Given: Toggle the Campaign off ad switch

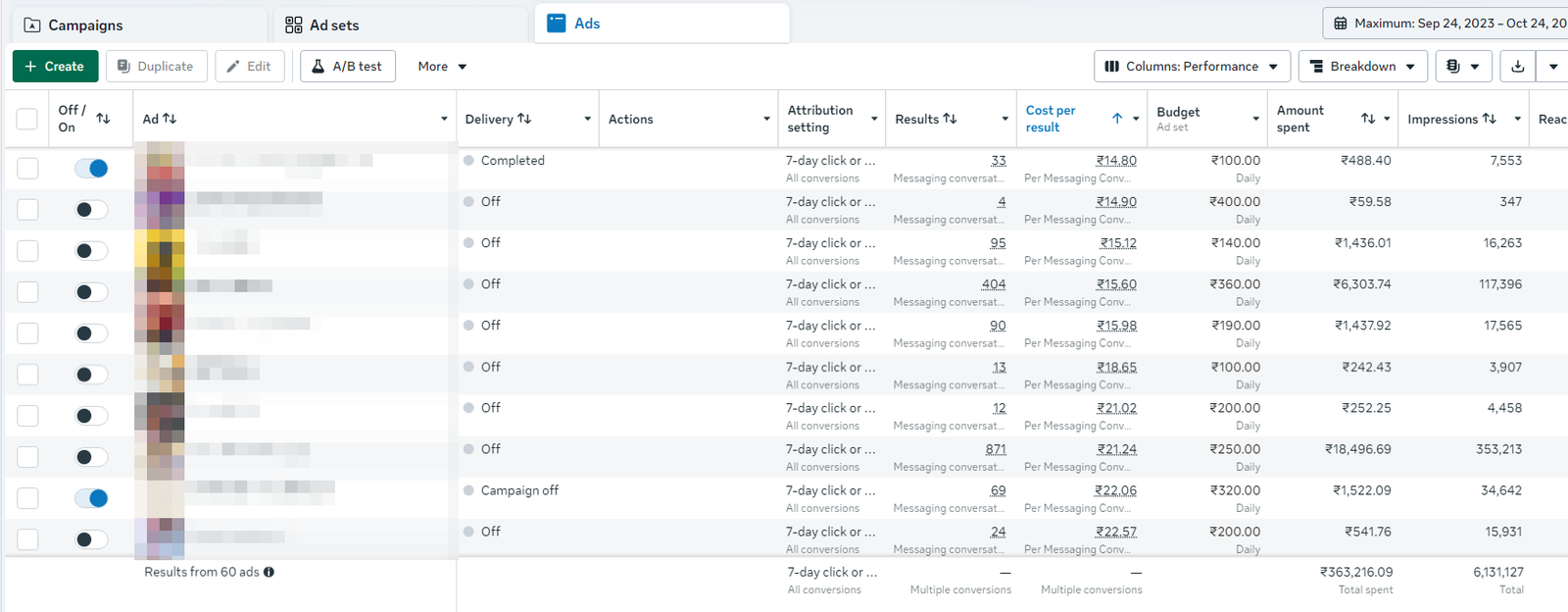Looking at the screenshot, I should [91, 497].
